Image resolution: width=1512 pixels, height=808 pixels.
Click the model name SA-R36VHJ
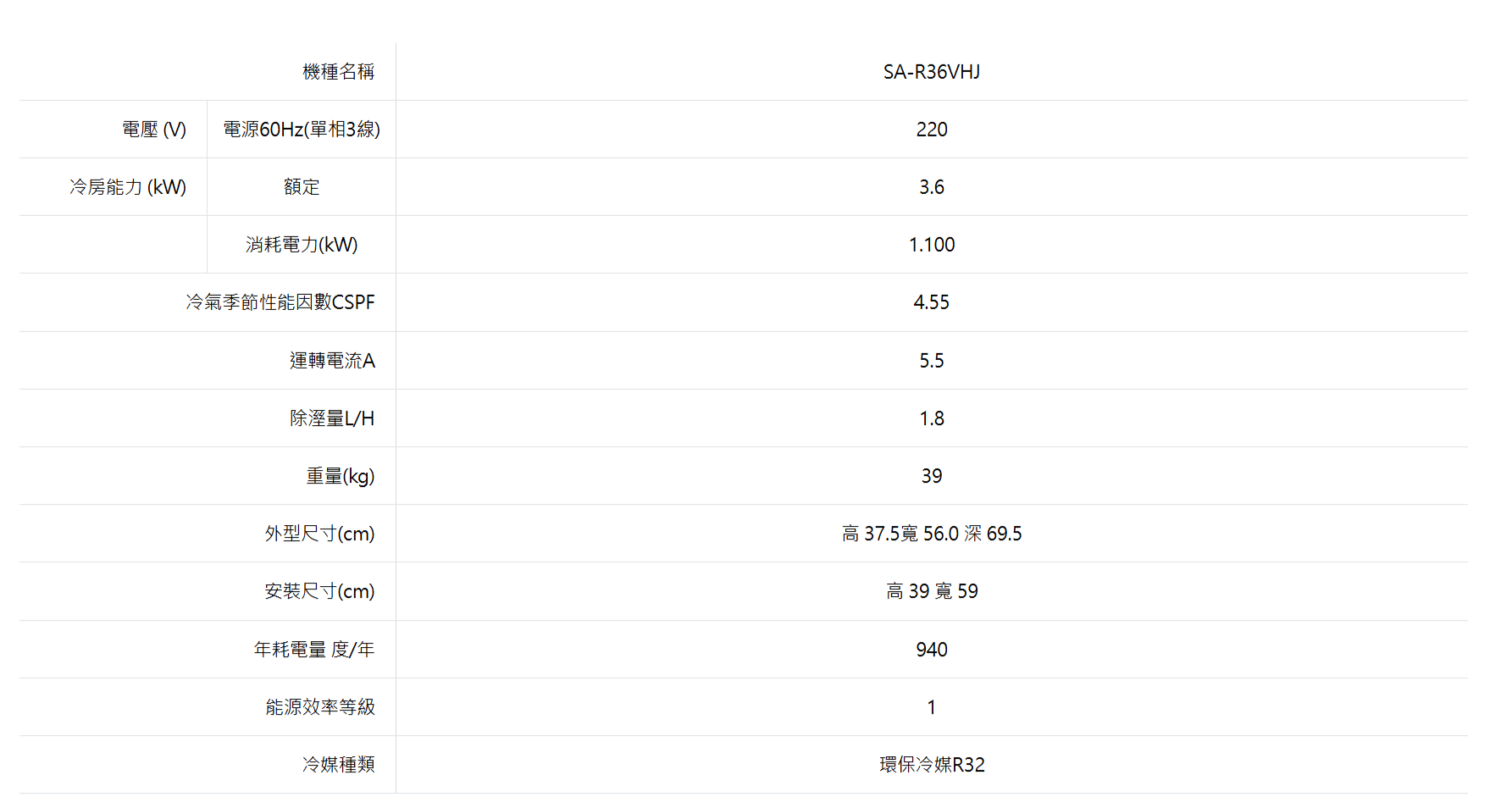[x=931, y=72]
